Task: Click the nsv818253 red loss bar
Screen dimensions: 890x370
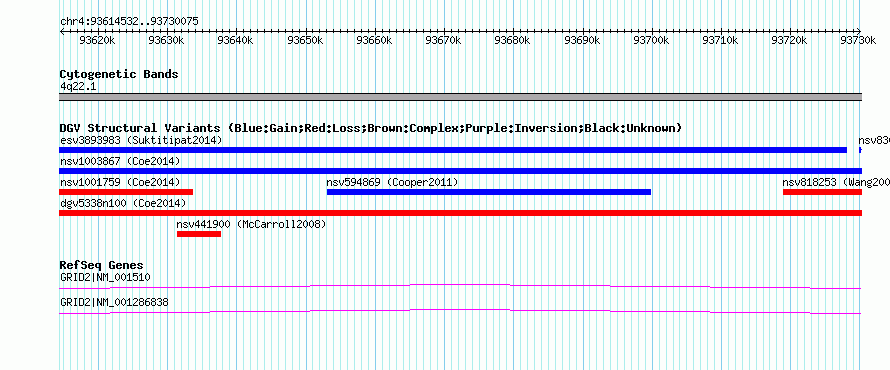Action: (822, 192)
